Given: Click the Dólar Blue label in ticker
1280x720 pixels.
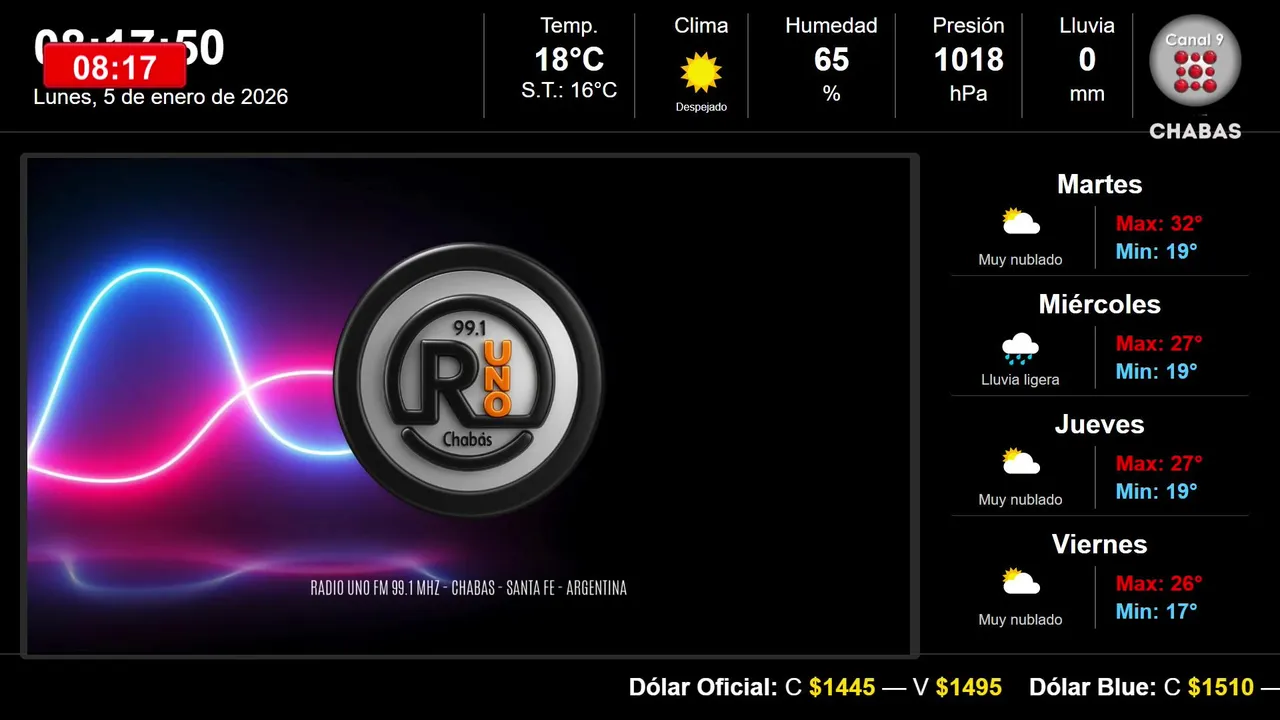Looking at the screenshot, I should tap(1093, 687).
